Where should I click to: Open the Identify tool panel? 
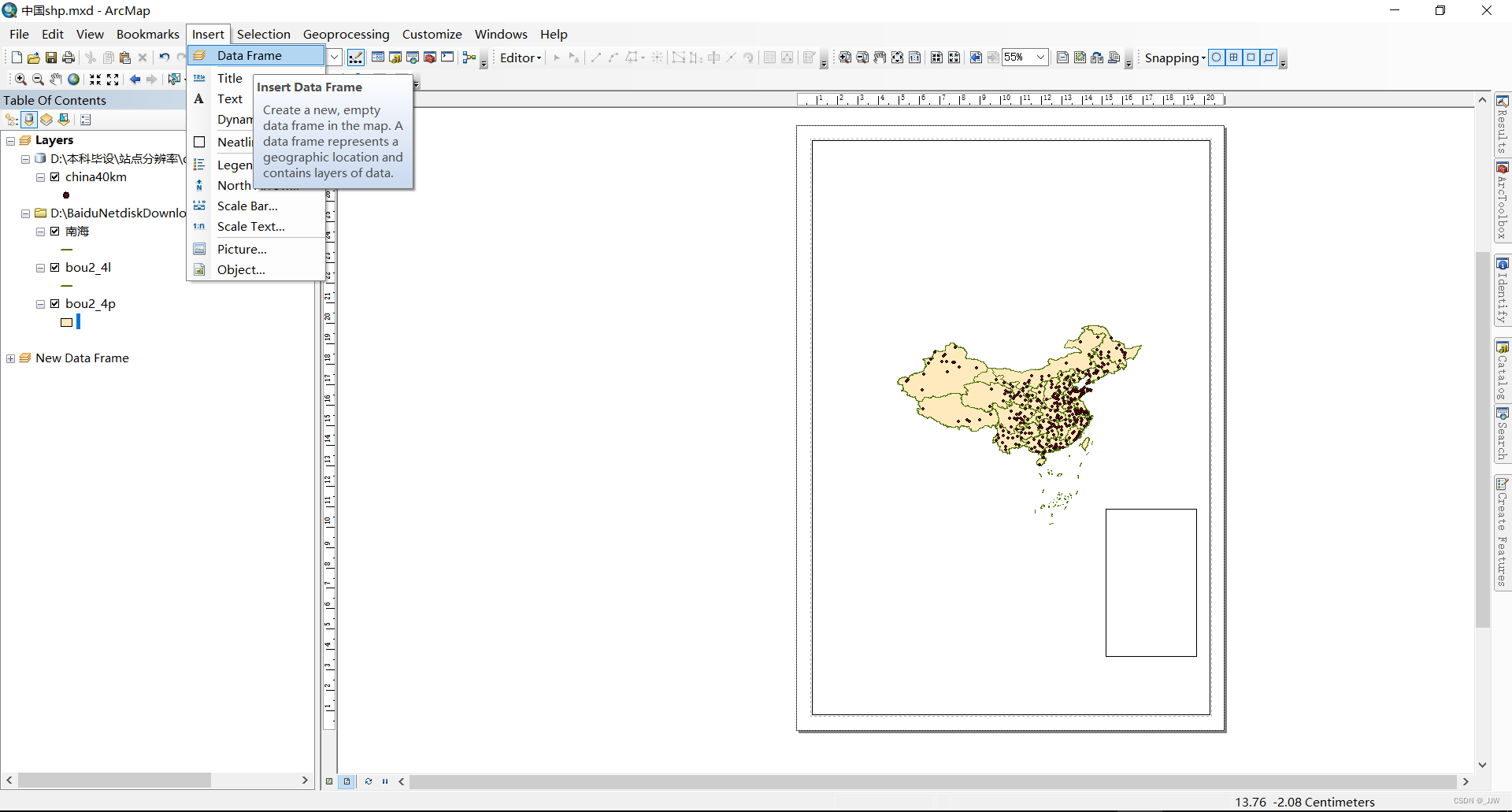pyautogui.click(x=1504, y=290)
